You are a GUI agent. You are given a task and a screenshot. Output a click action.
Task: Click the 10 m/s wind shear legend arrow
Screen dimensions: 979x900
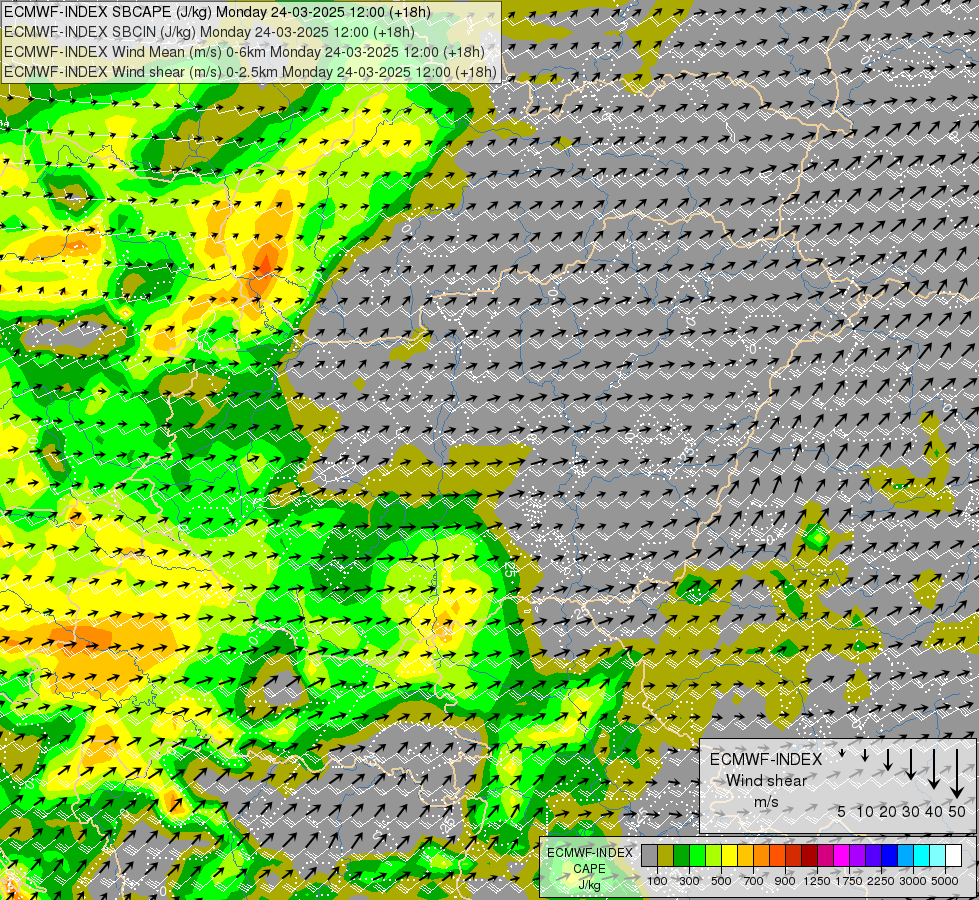pyautogui.click(x=865, y=755)
